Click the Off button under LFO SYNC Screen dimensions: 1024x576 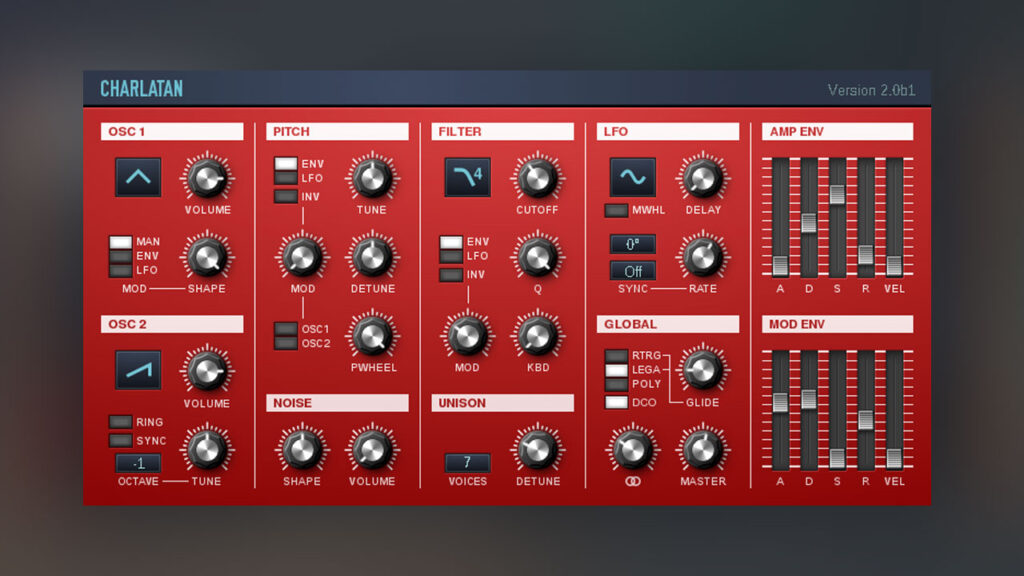coord(631,271)
